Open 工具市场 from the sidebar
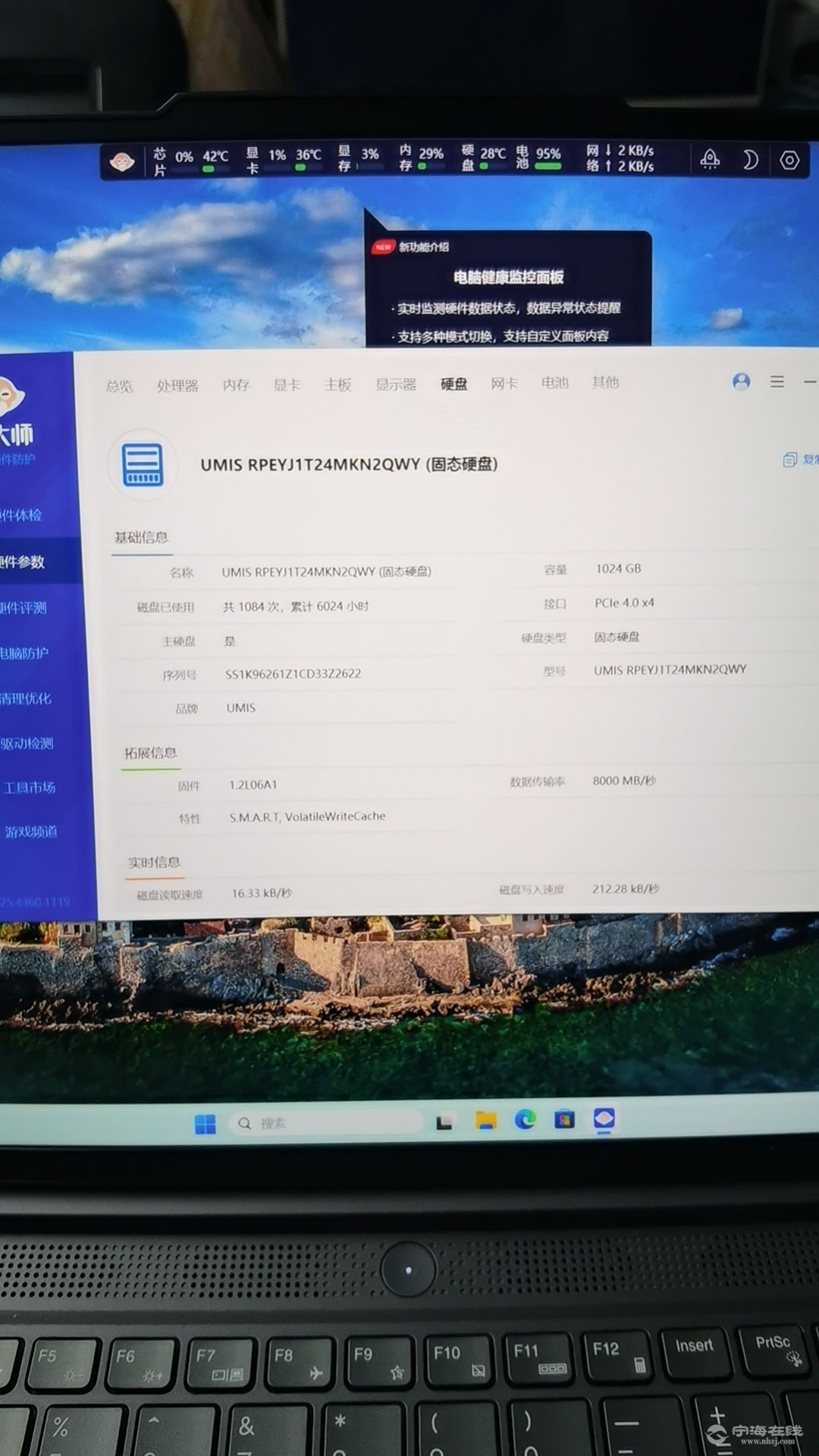 pos(30,787)
